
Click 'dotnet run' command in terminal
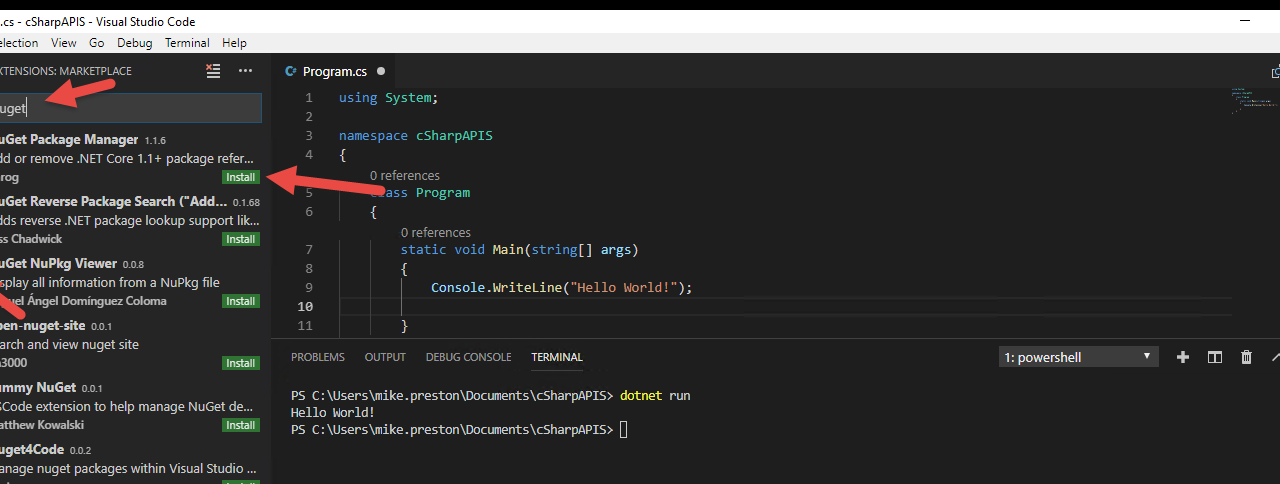655,396
